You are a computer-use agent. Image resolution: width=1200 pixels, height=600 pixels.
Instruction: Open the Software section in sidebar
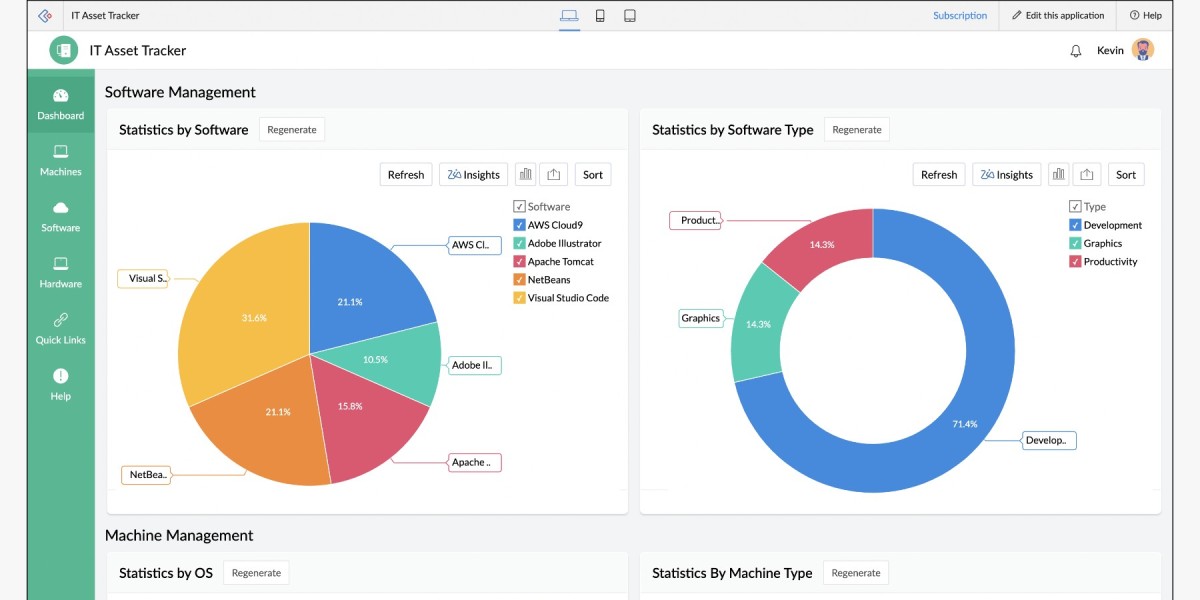point(61,216)
